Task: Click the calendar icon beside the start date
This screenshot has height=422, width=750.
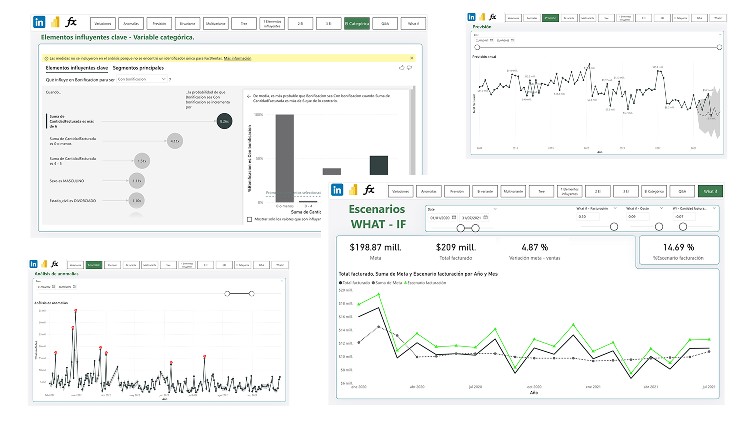Action: pyautogui.click(x=453, y=217)
